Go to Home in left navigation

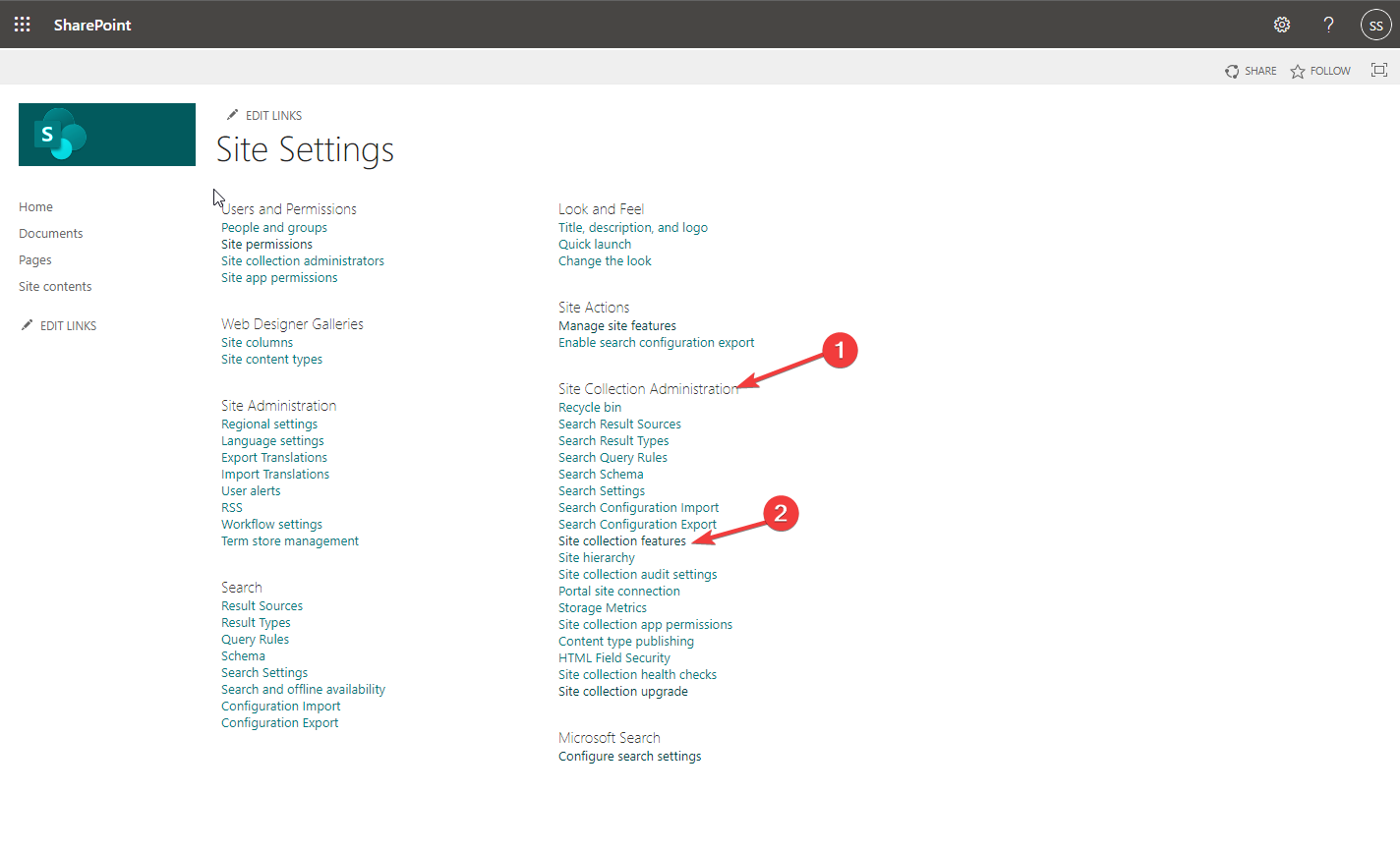point(35,206)
